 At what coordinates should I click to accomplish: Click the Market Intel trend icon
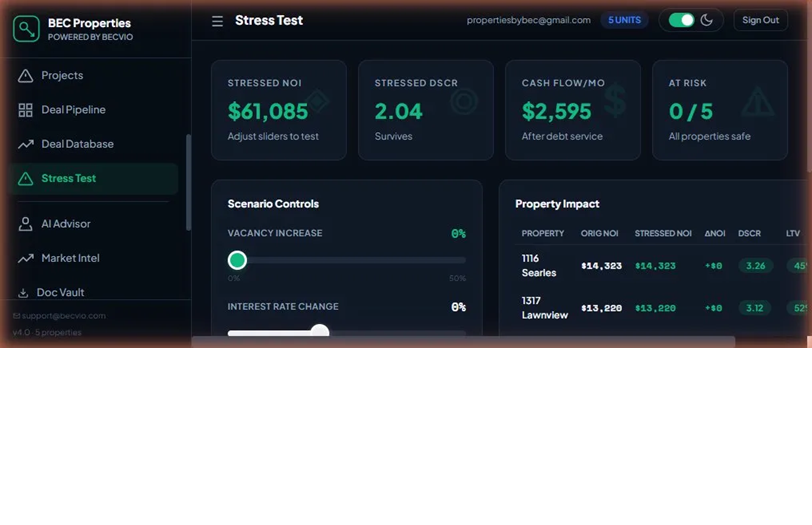(25, 258)
